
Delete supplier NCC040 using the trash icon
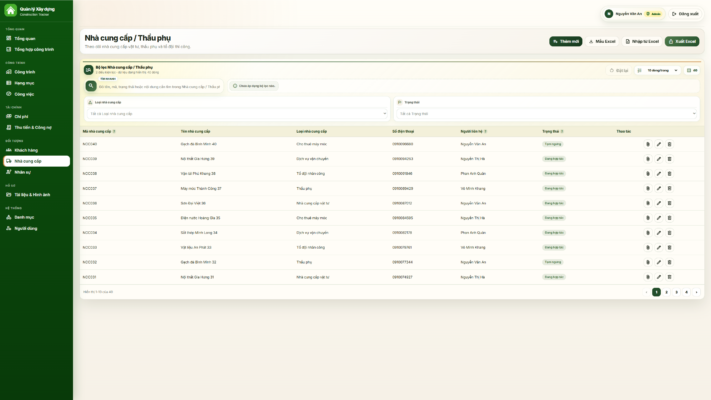click(669, 144)
